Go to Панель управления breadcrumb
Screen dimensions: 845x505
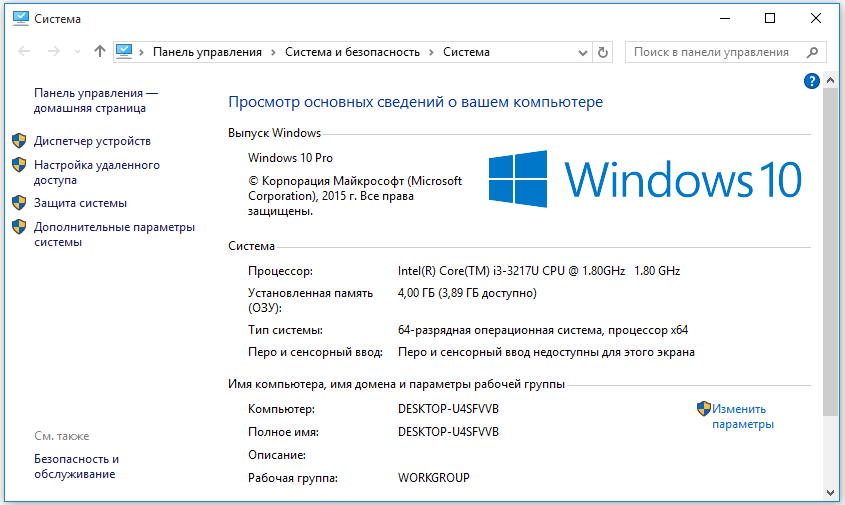(207, 52)
